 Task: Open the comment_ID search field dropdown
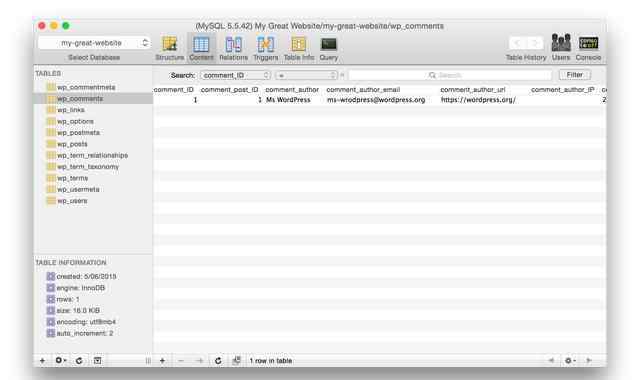pos(236,75)
